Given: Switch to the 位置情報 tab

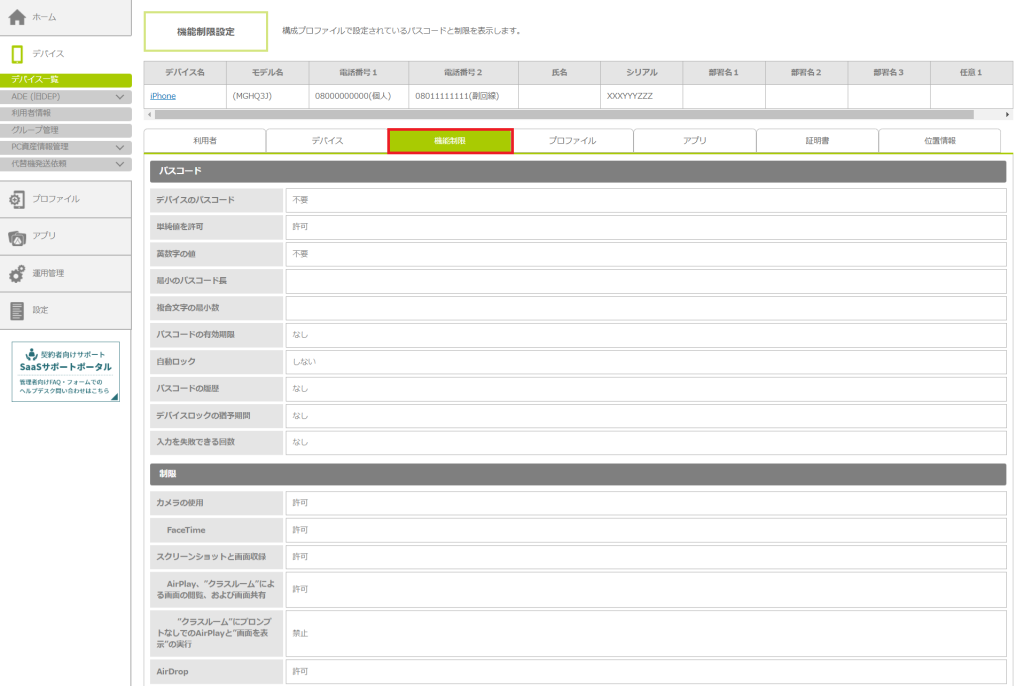Looking at the screenshot, I should 939,141.
